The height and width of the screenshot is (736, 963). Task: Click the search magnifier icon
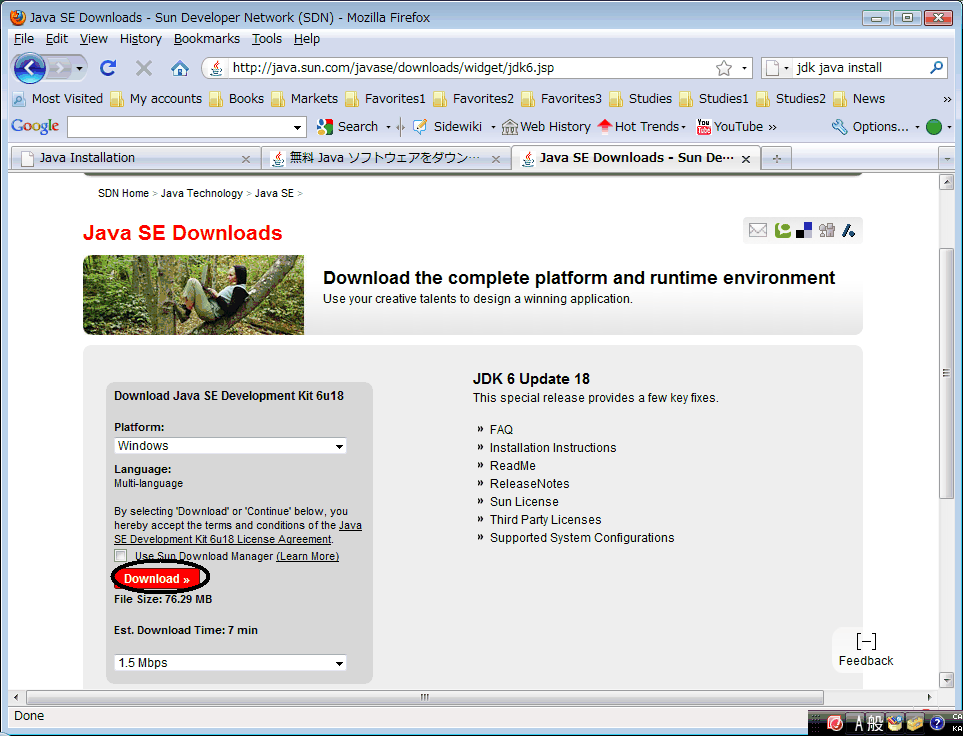pos(937,68)
